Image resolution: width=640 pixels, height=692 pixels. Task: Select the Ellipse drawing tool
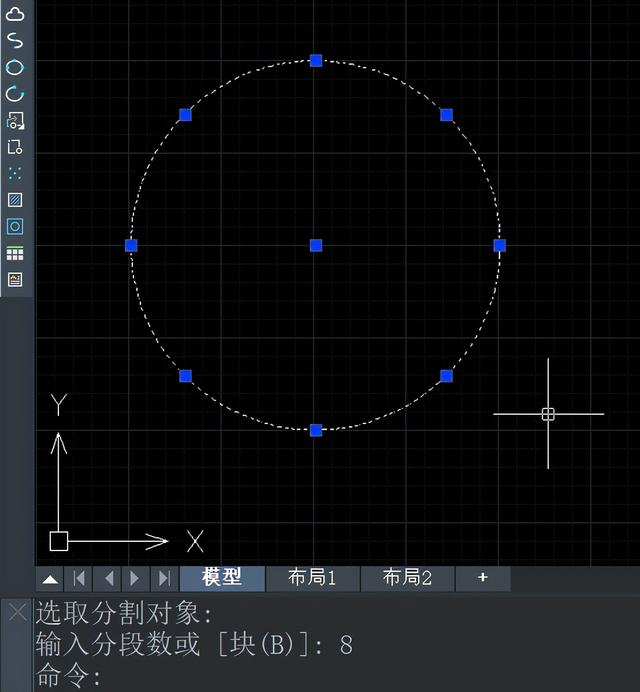[x=15, y=67]
